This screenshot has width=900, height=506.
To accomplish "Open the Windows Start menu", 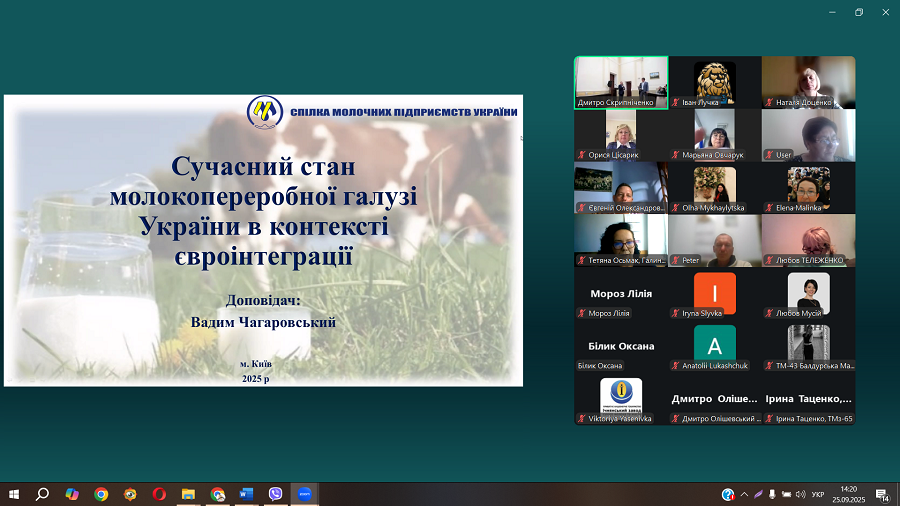I will point(14,494).
